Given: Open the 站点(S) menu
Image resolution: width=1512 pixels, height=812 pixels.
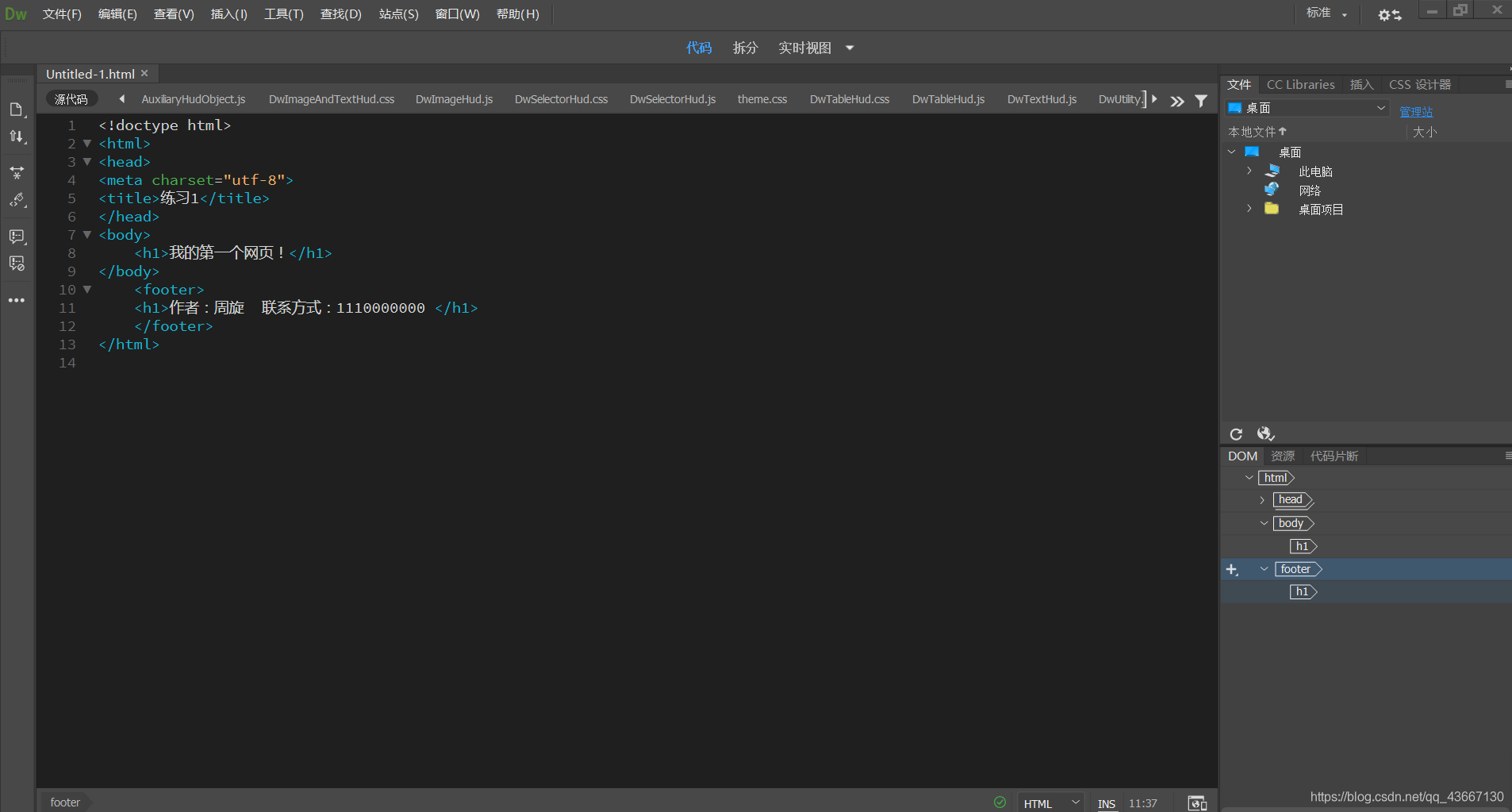Looking at the screenshot, I should [x=398, y=14].
